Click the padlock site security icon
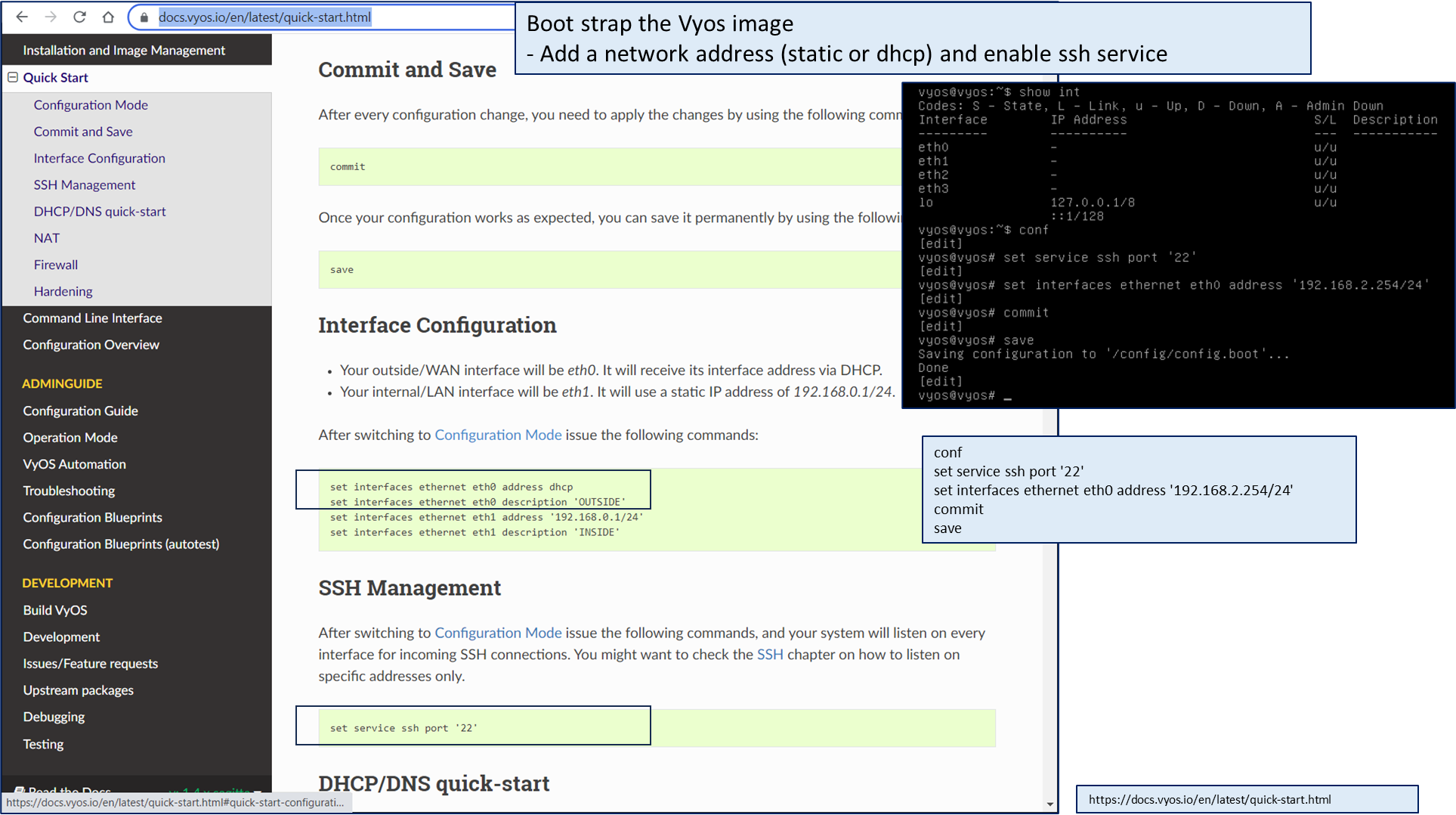Screen dimensions: 1456x815 coord(144,17)
